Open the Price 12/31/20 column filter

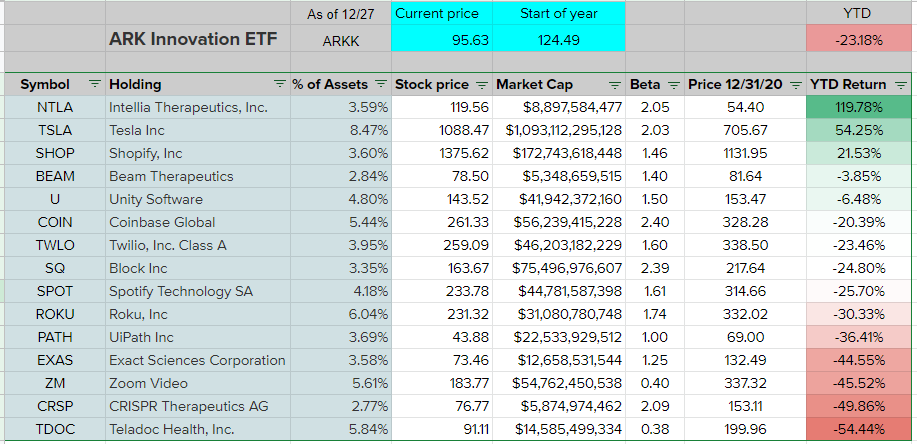793,85
